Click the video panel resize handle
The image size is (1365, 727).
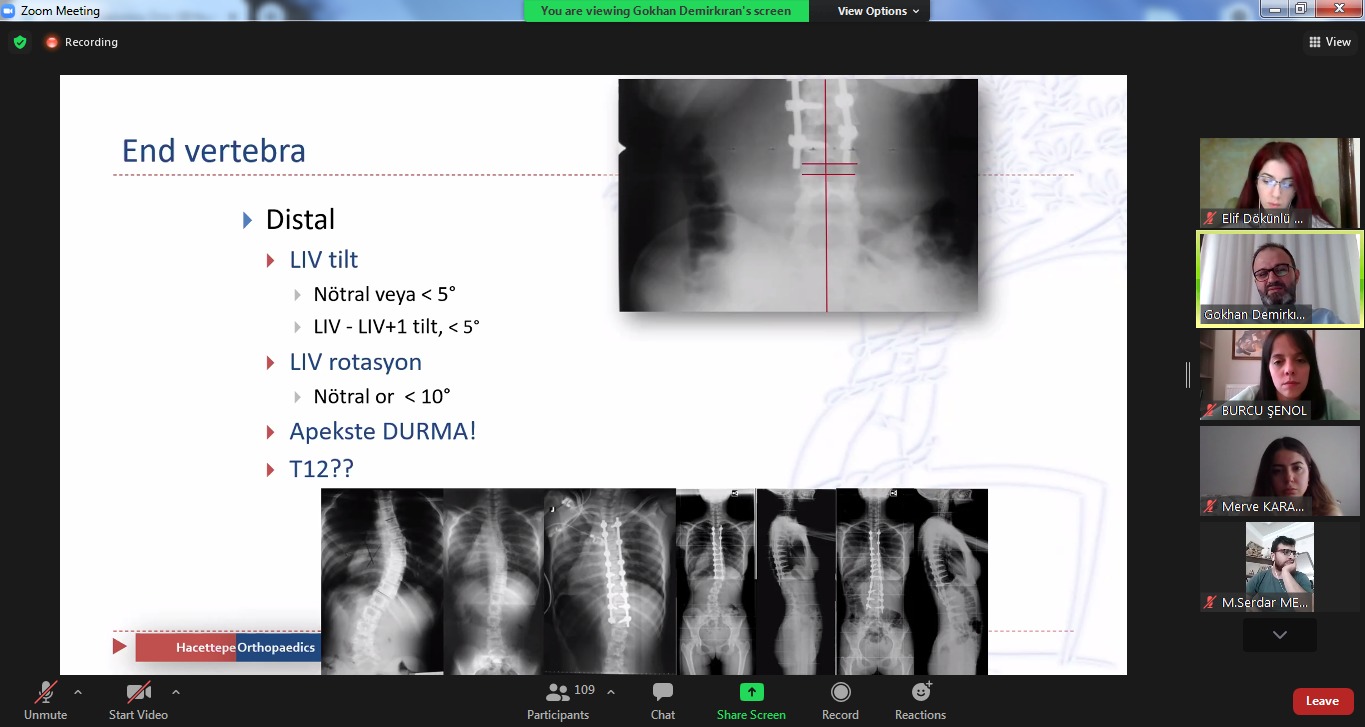tap(1188, 375)
